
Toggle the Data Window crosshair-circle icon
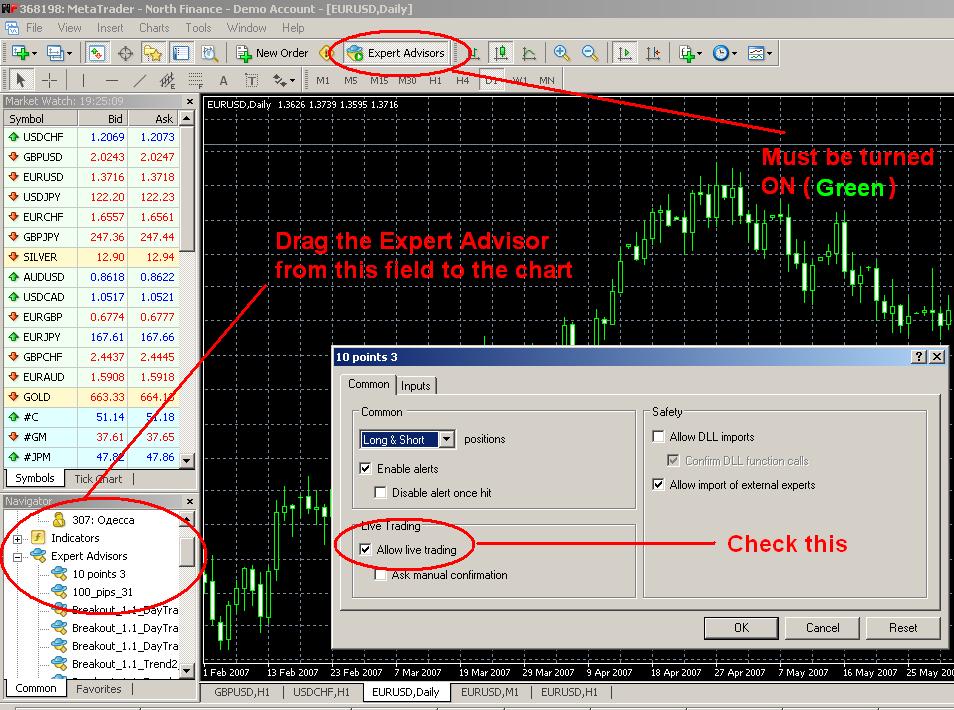coord(125,54)
